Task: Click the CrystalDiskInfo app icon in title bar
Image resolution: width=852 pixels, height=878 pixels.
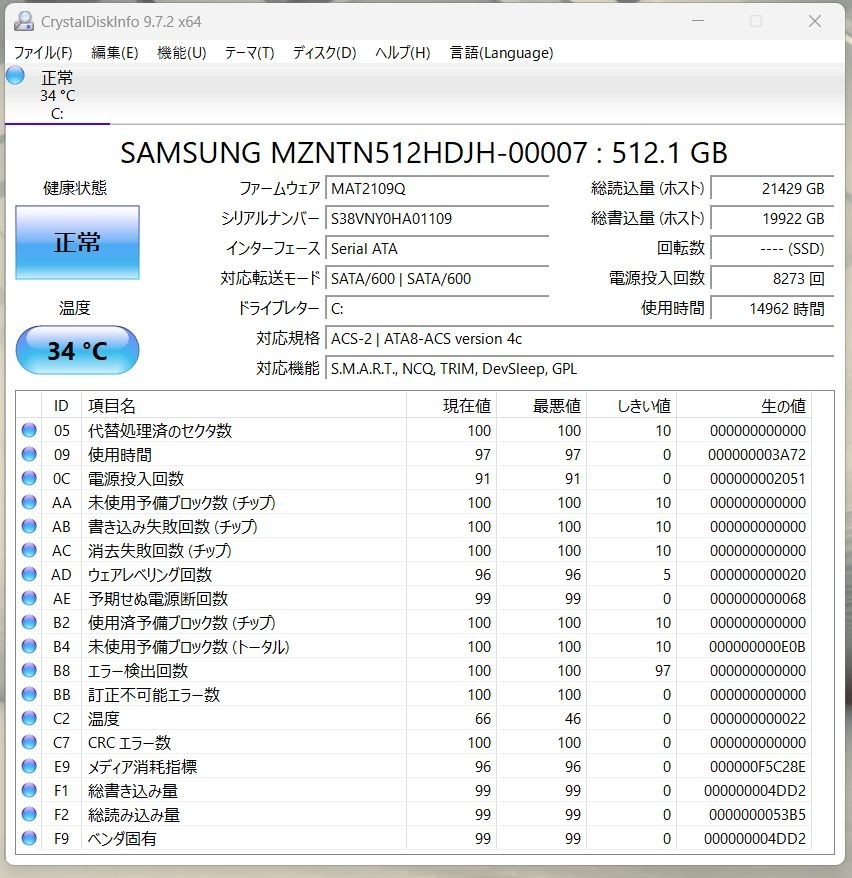Action: pos(24,21)
